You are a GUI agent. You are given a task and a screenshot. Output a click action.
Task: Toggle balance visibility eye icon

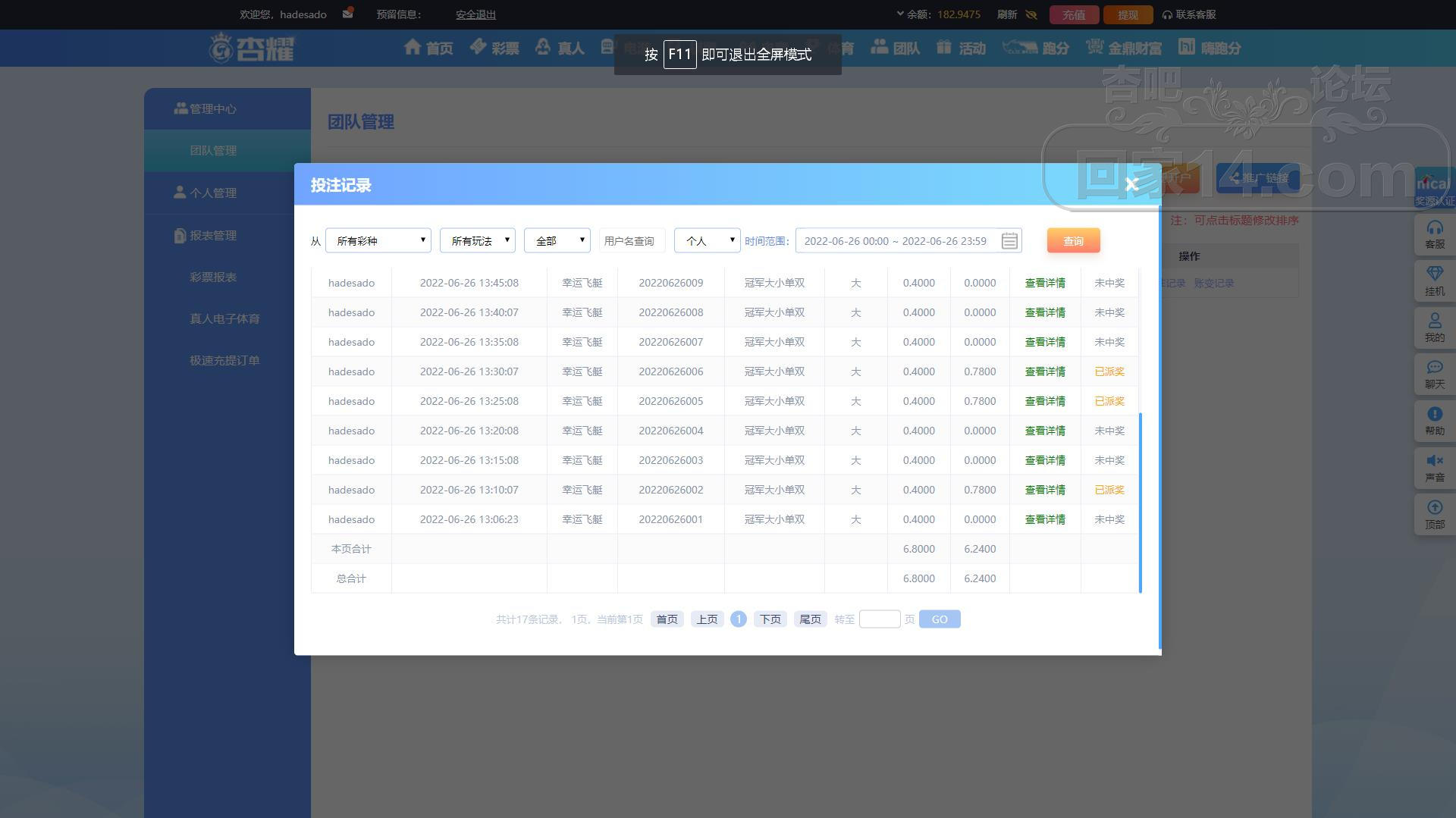point(1031,14)
